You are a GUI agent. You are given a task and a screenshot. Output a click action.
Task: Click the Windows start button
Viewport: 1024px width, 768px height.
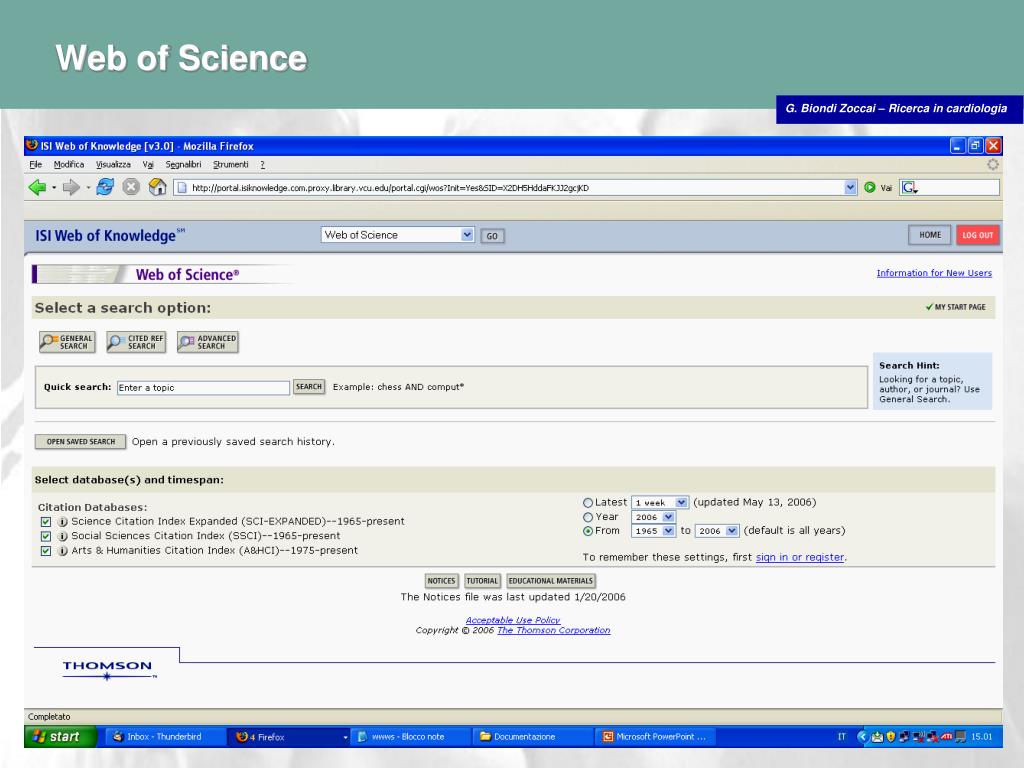pos(59,737)
